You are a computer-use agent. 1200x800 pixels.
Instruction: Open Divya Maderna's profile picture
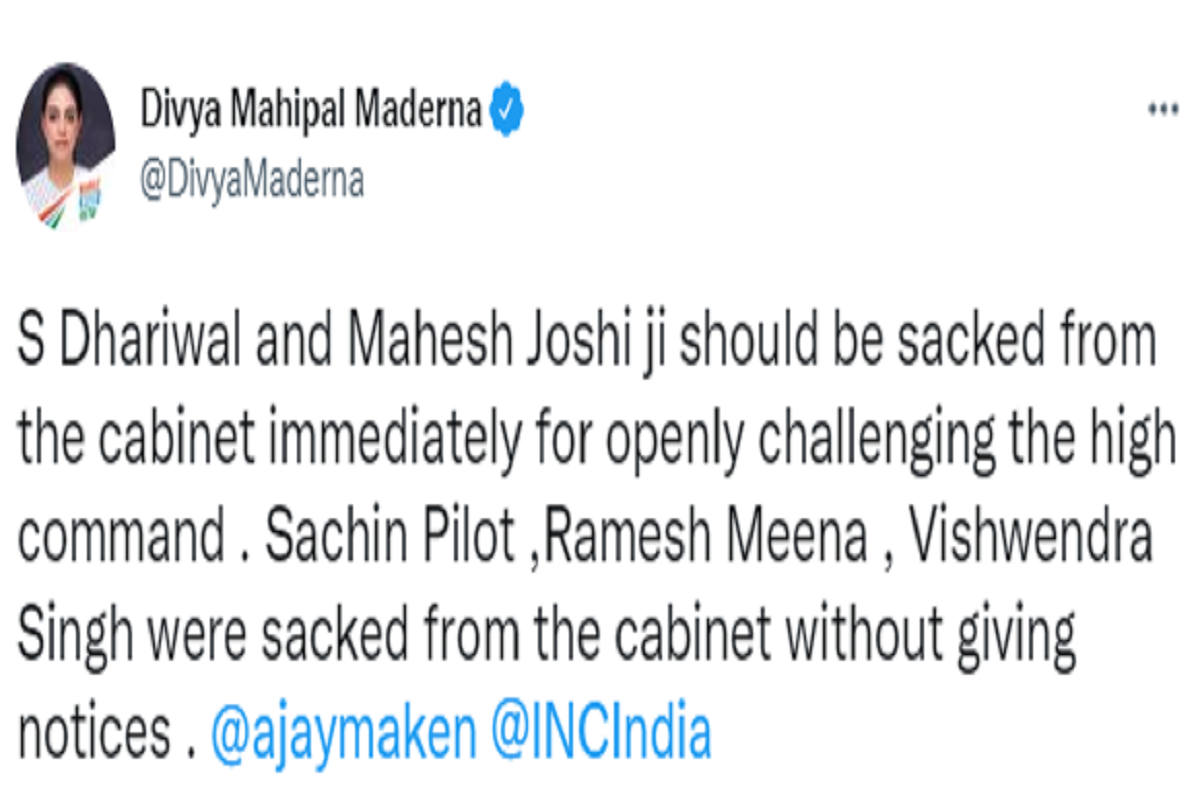[64, 146]
